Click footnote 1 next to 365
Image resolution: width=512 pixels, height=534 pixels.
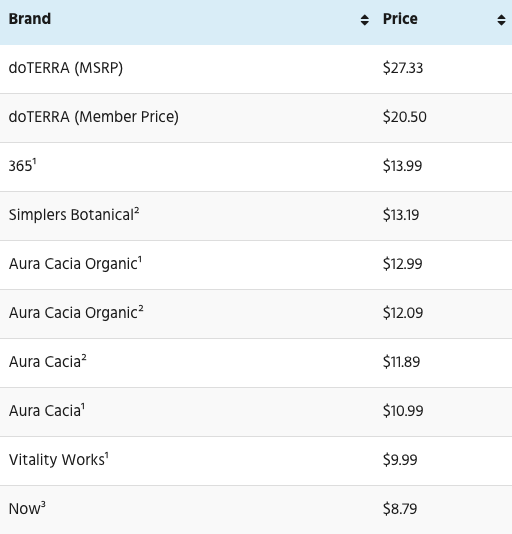34,161
